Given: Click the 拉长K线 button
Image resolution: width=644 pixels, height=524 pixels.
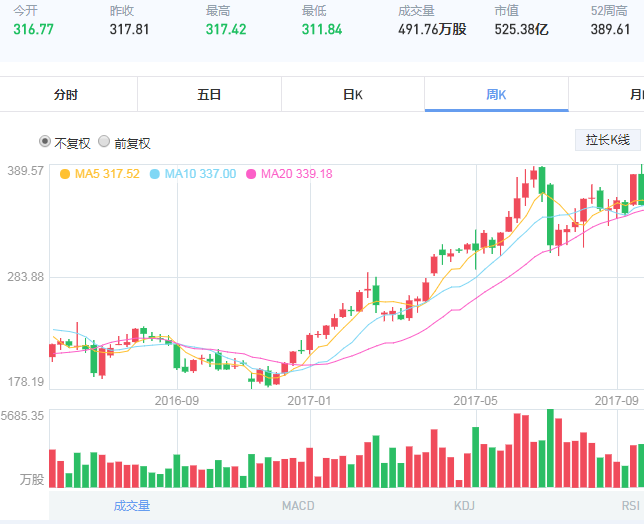Looking at the screenshot, I should 607,140.
